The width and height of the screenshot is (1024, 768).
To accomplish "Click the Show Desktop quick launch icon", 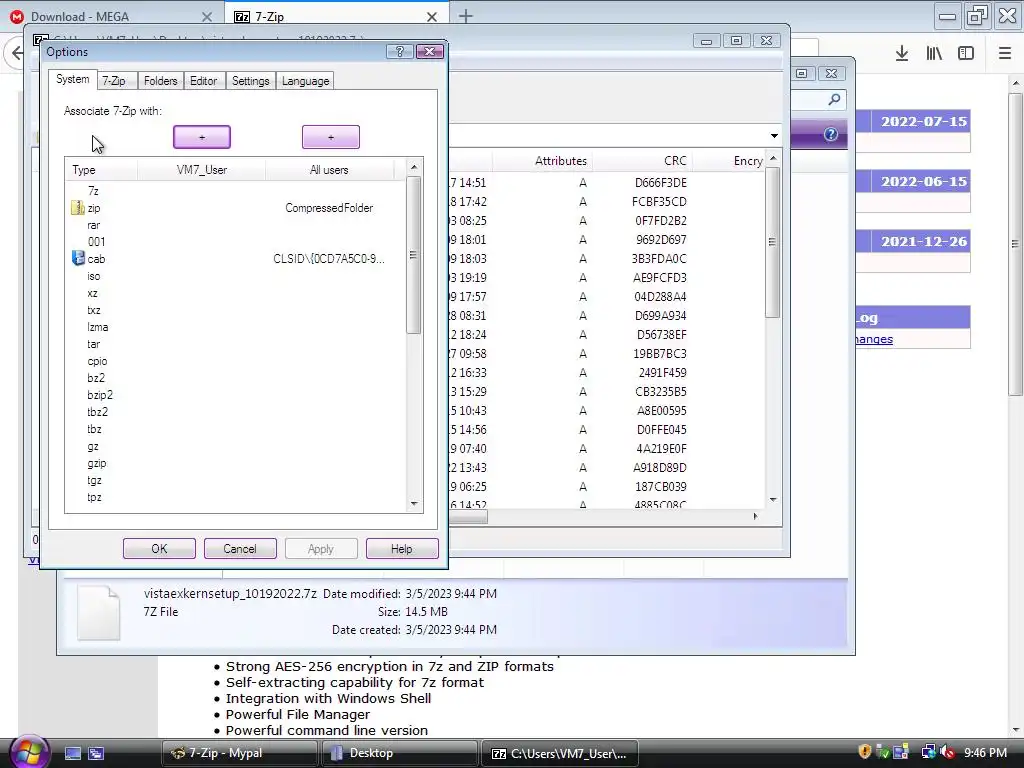I will pos(73,753).
